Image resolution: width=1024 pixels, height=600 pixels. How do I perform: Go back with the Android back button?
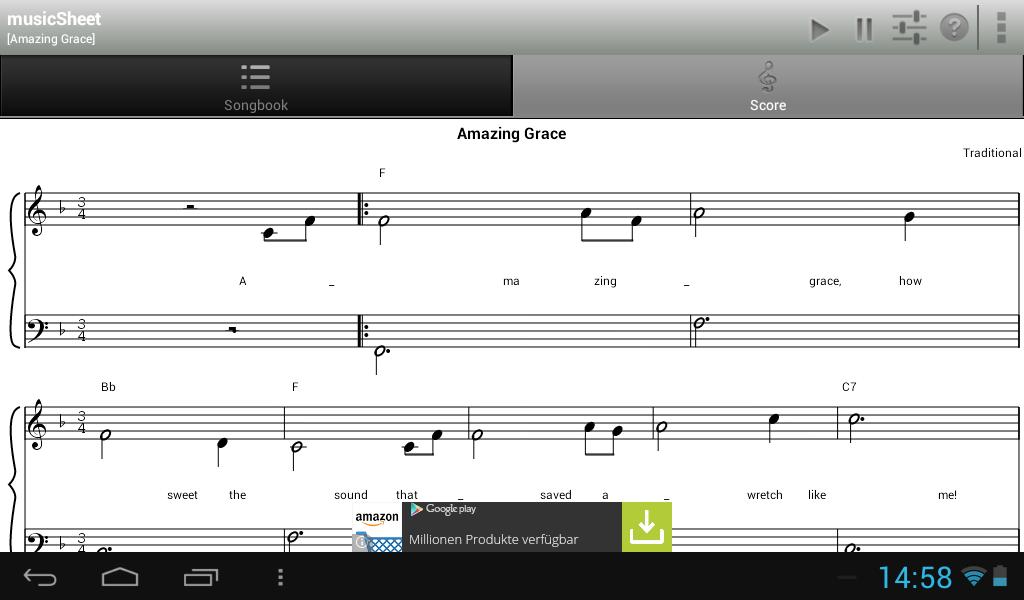click(40, 577)
